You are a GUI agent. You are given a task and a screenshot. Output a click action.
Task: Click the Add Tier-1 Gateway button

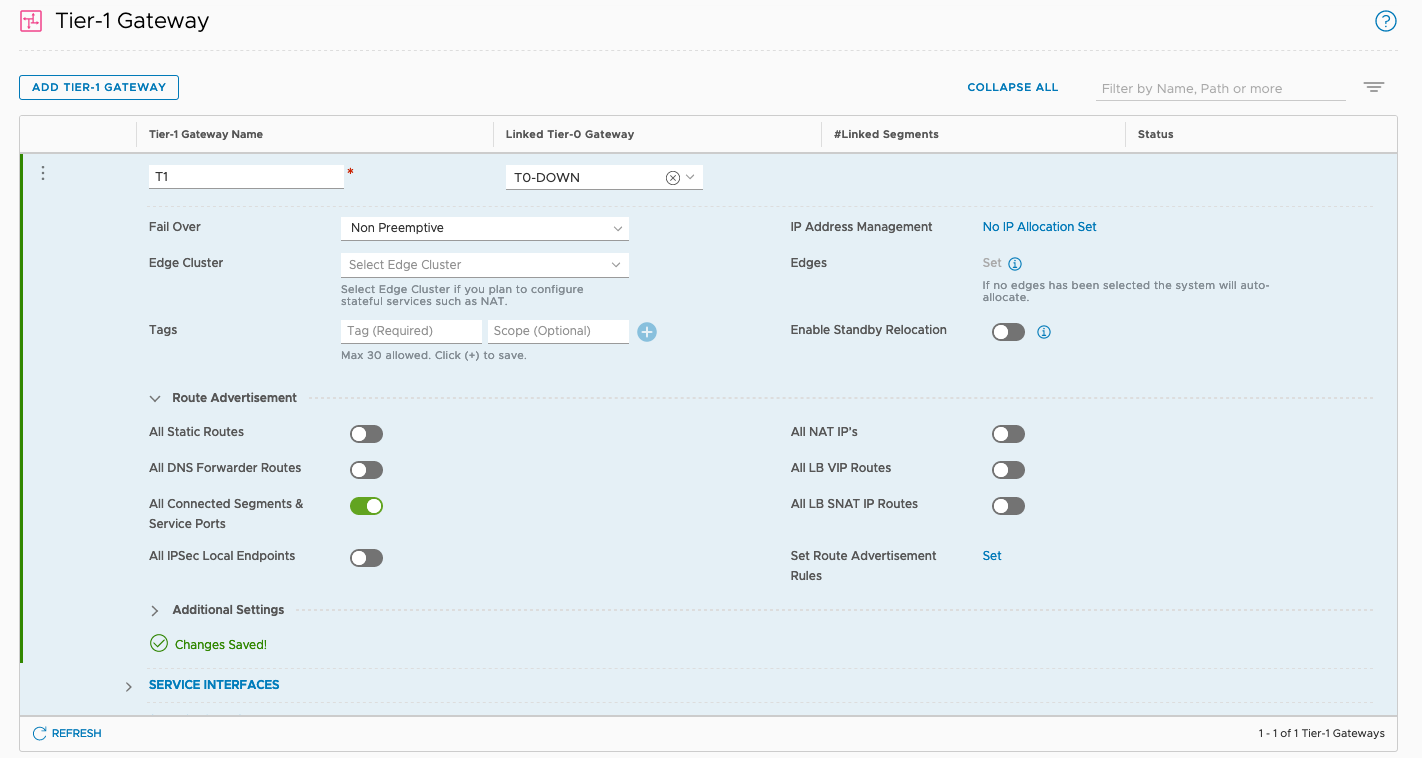99,87
